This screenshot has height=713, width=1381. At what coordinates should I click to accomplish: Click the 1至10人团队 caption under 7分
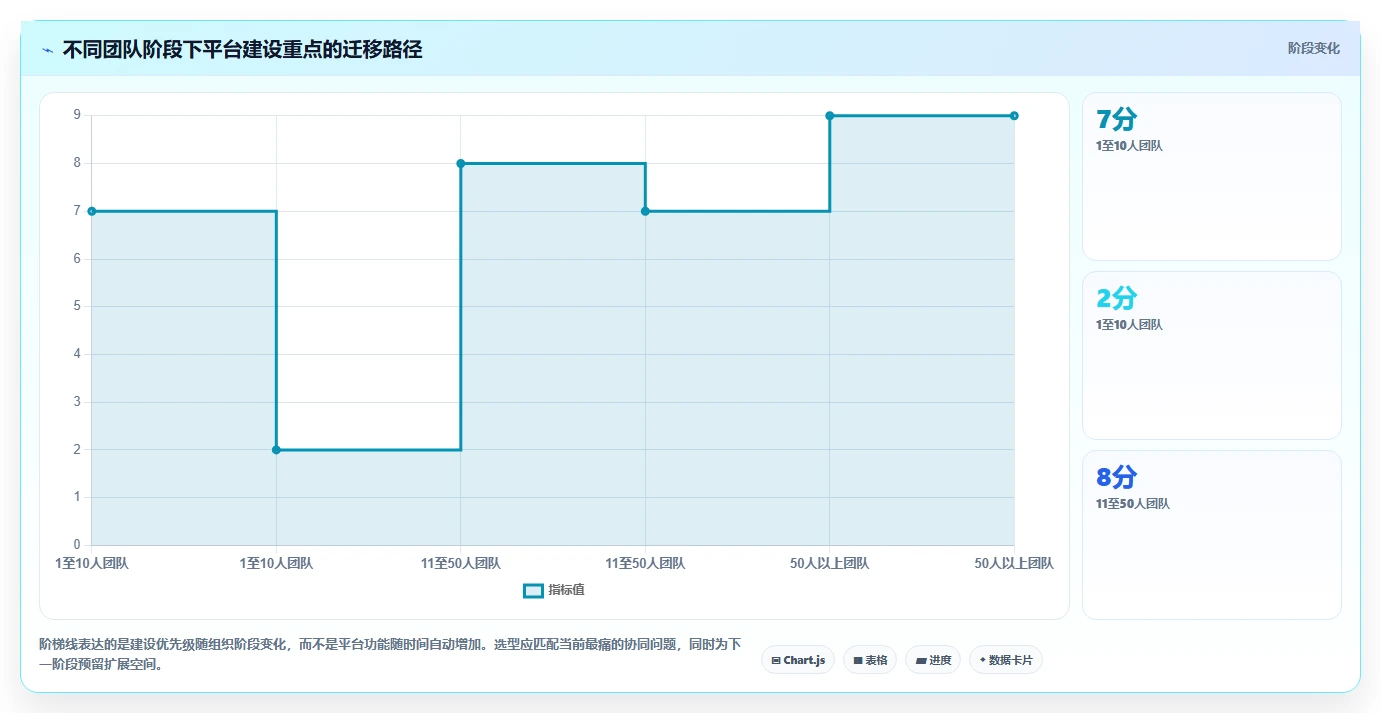tap(1129, 146)
